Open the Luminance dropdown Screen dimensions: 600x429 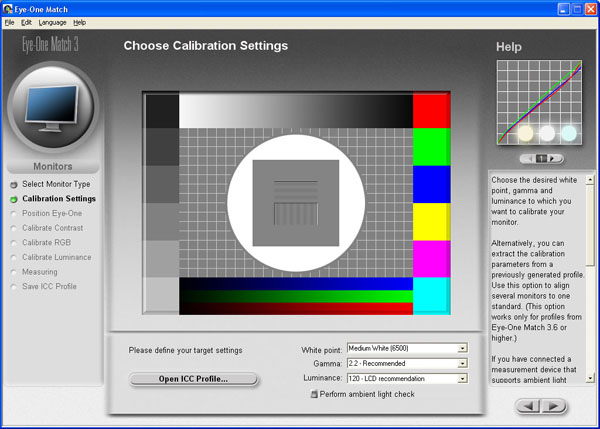[x=407, y=378]
